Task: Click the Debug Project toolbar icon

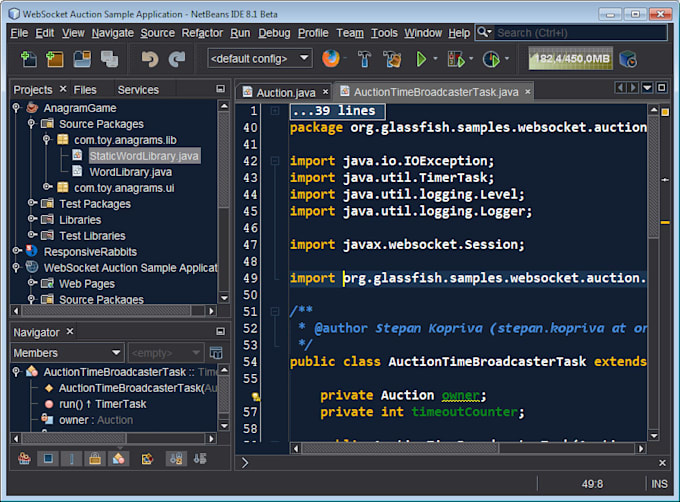Action: click(x=456, y=59)
